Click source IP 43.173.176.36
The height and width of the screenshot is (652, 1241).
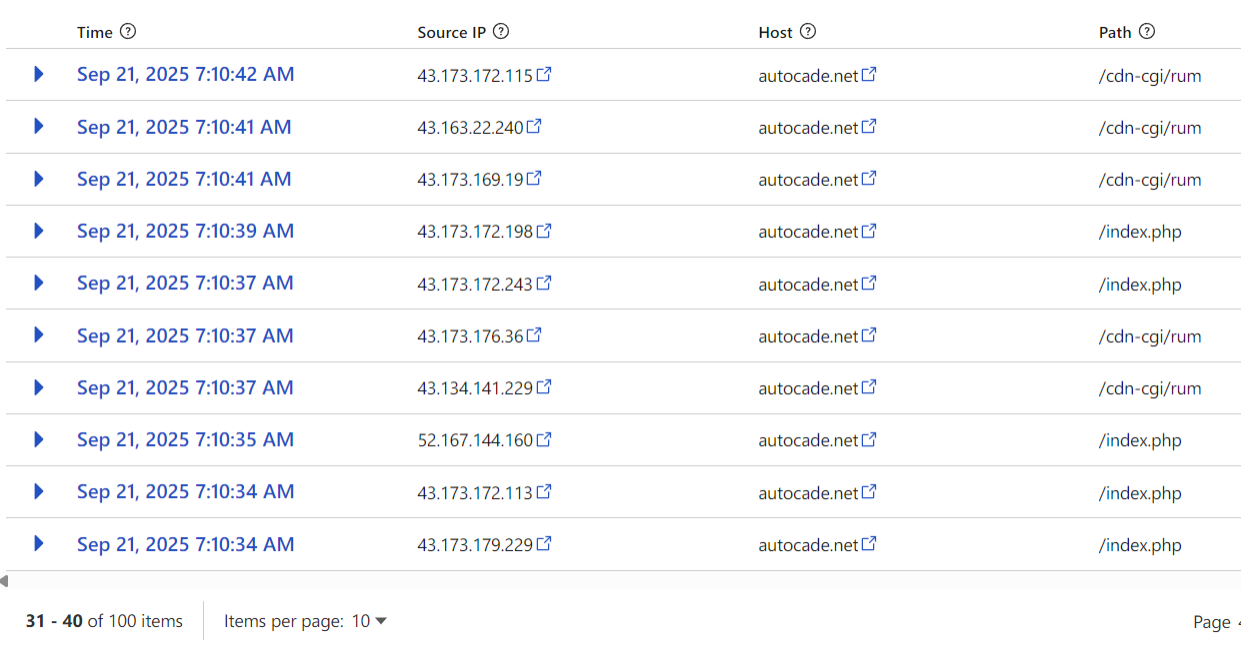coord(470,336)
